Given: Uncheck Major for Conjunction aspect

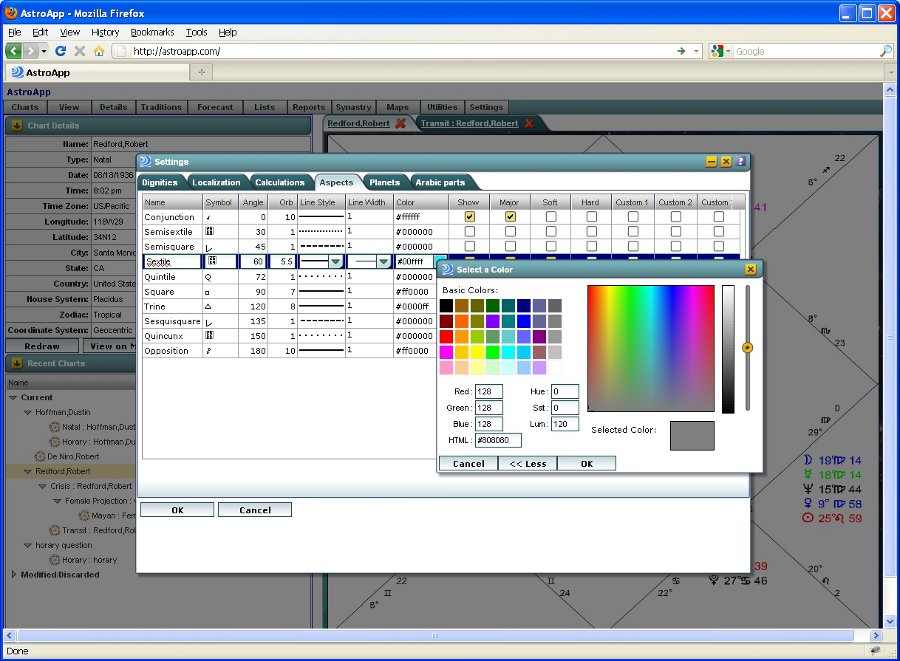Looking at the screenshot, I should (x=510, y=217).
